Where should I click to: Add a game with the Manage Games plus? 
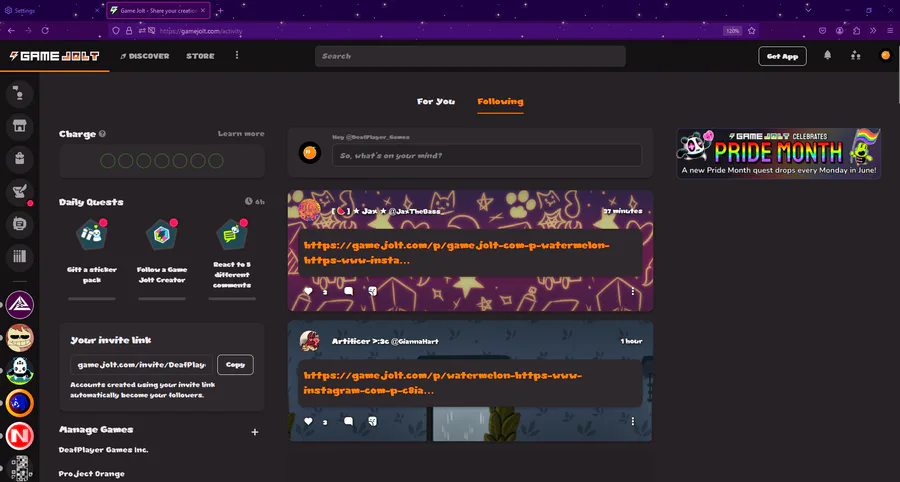pyautogui.click(x=255, y=432)
